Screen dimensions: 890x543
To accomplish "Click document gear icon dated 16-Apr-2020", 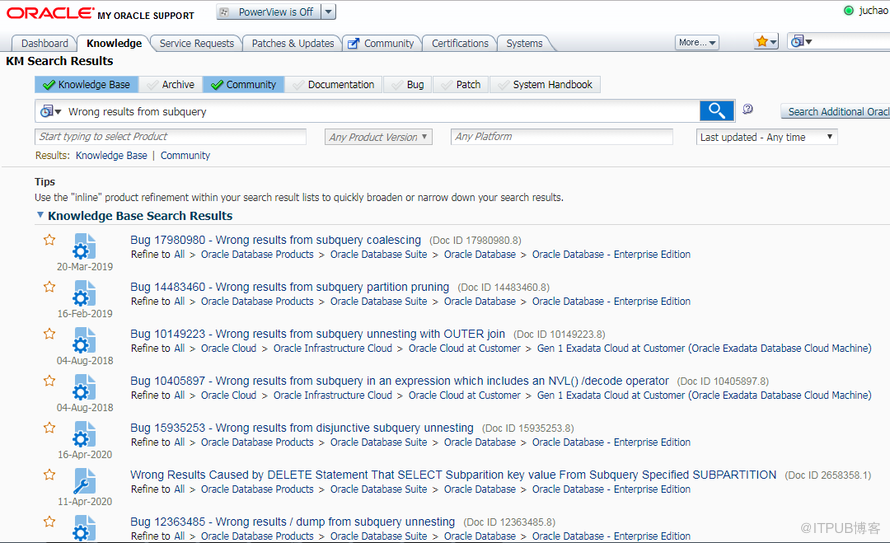I will coord(84,435).
